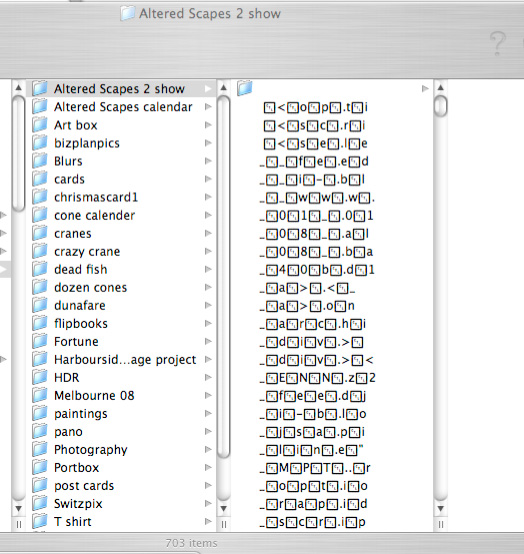Screen dimensions: 524x554
Task: Click the dozen cones folder icon
Action: pyautogui.click(x=40, y=287)
